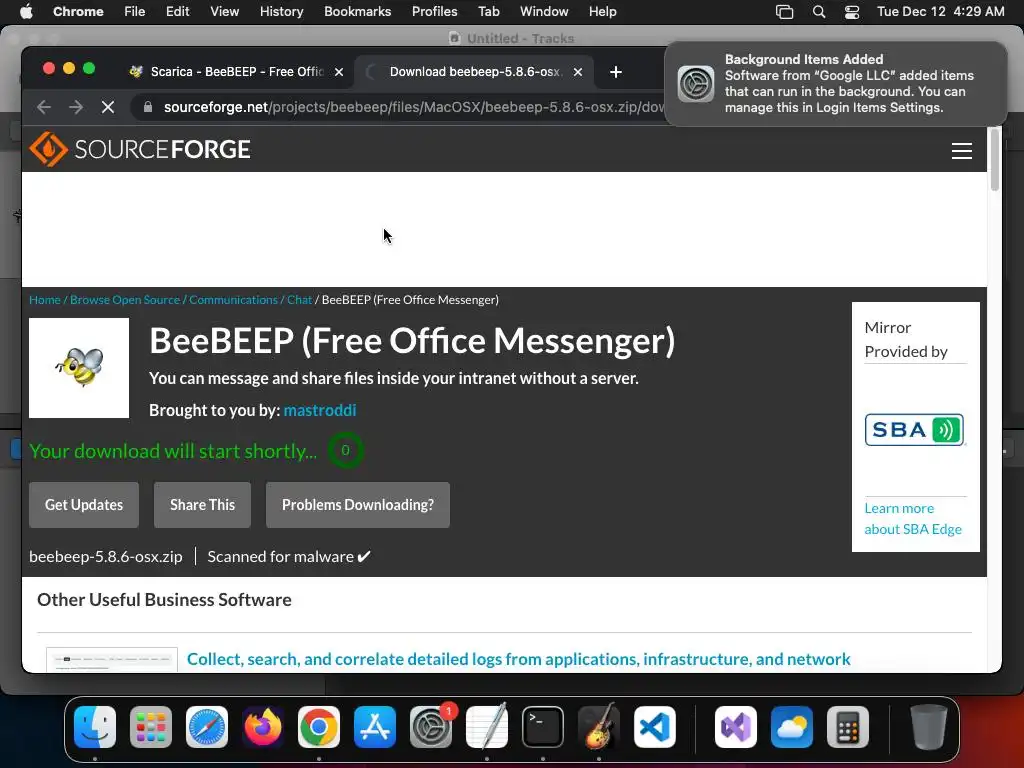Click Google Chrome in the Dock
Screen dimensions: 1024x768
pyautogui.click(x=319, y=727)
